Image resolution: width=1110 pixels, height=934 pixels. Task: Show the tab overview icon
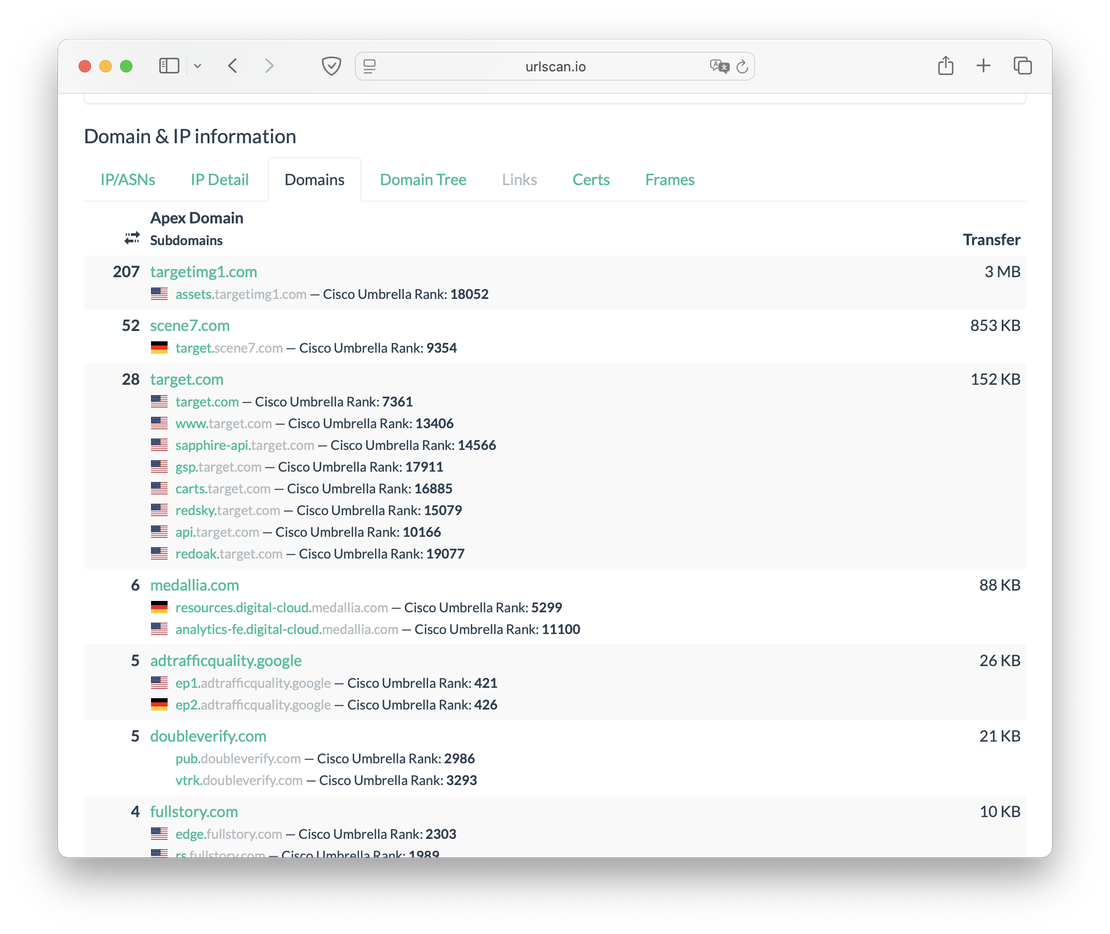(1022, 66)
